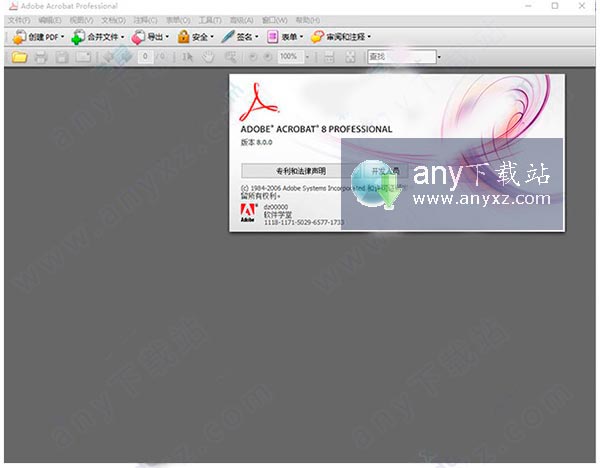Expand the zoom percentage dropdown arrow
The width and height of the screenshot is (600, 468).
pyautogui.click(x=307, y=57)
